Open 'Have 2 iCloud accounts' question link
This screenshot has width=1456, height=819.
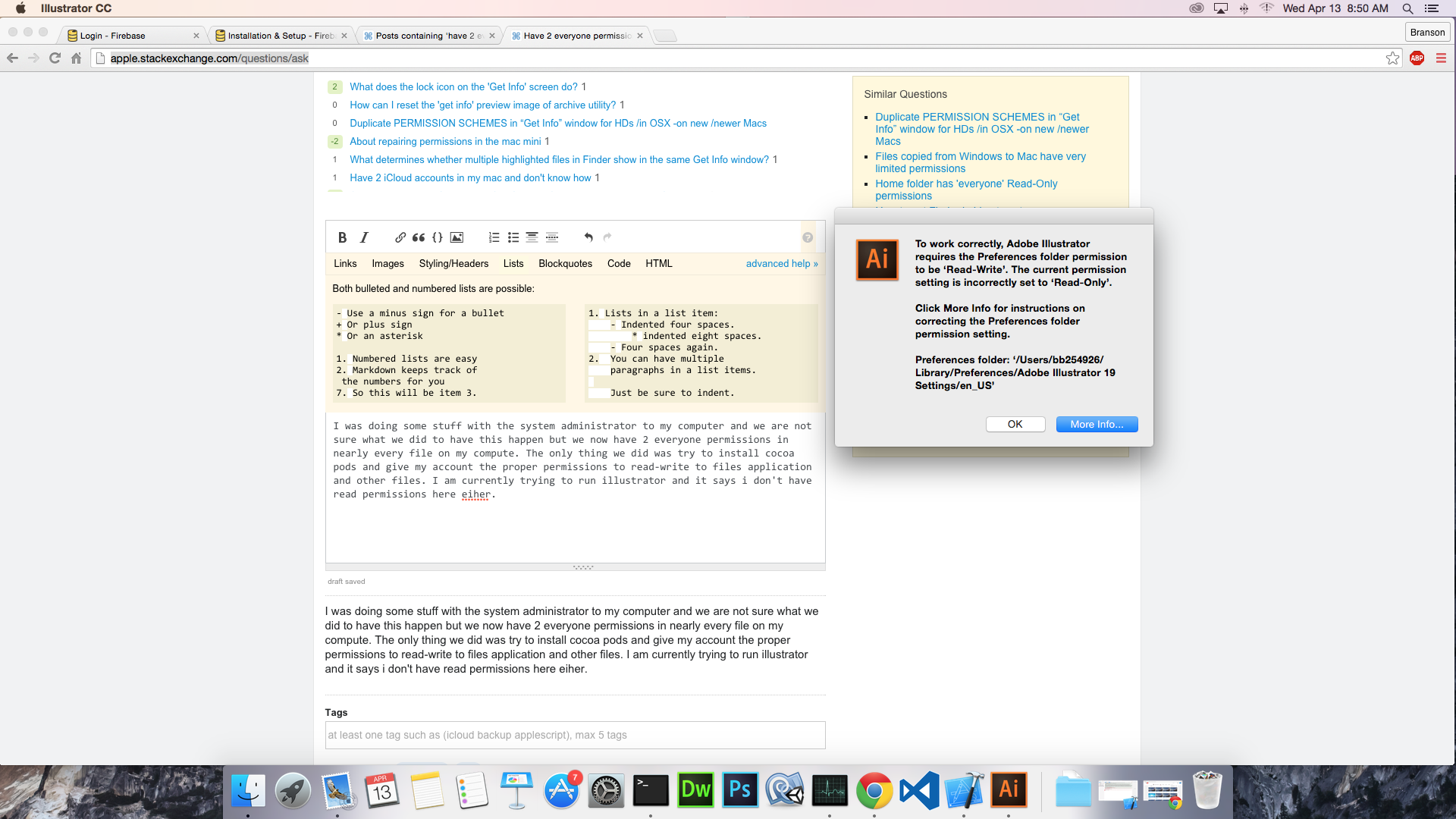tap(470, 177)
